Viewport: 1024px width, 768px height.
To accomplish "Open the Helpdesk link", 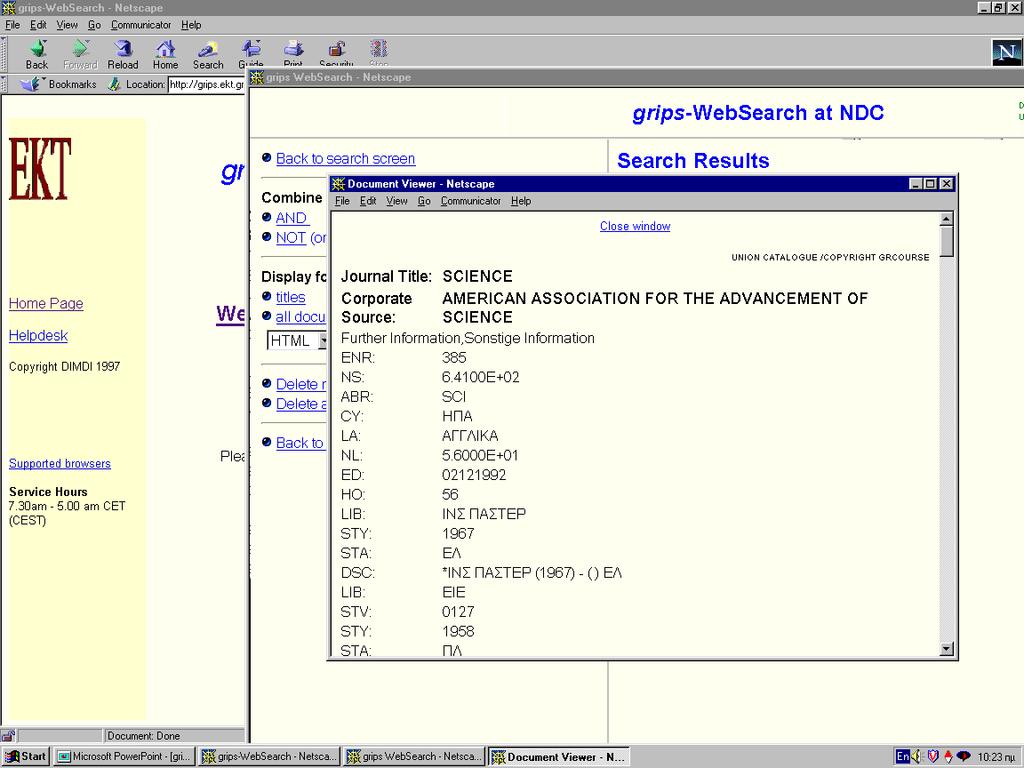I will [x=38, y=336].
